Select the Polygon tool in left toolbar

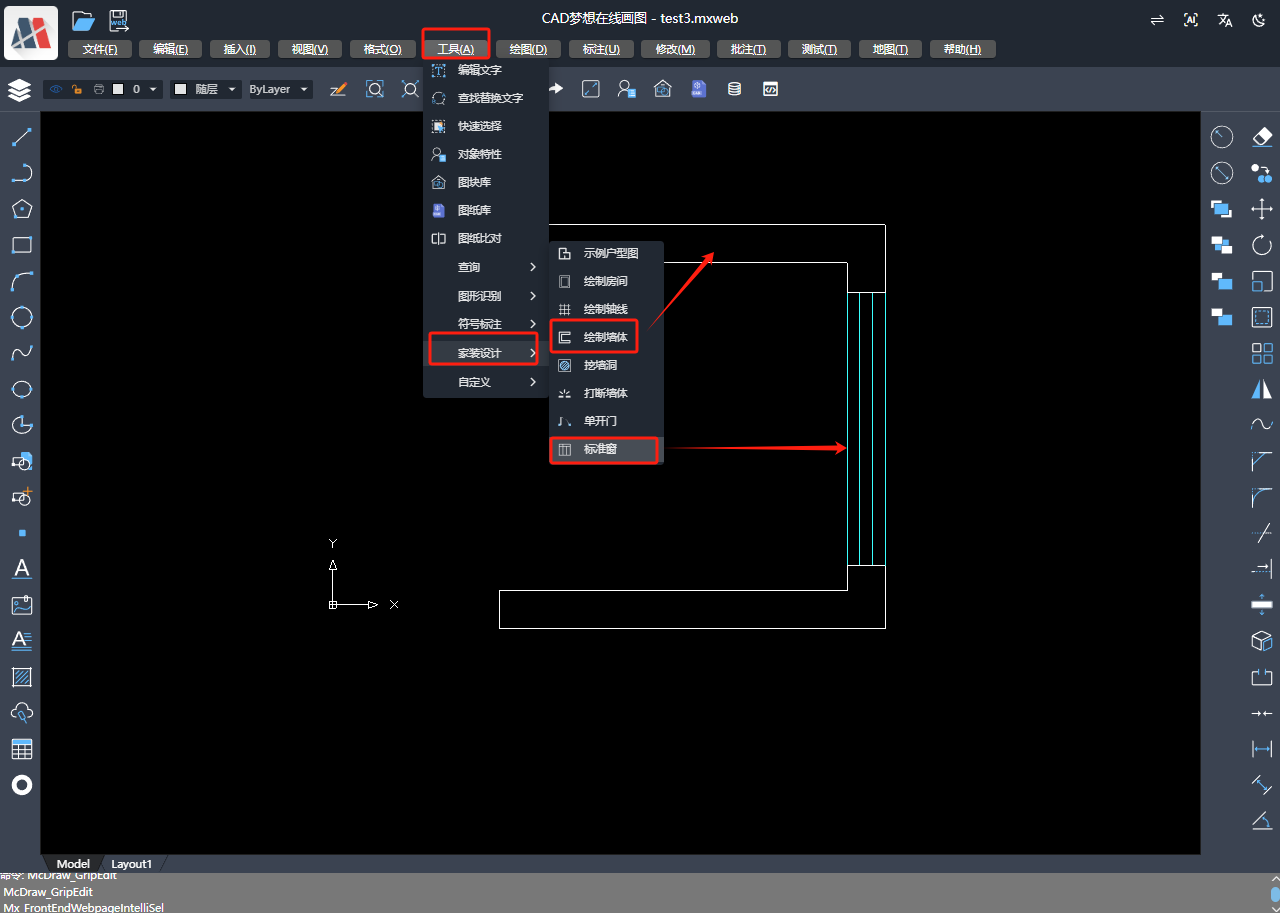coord(21,209)
